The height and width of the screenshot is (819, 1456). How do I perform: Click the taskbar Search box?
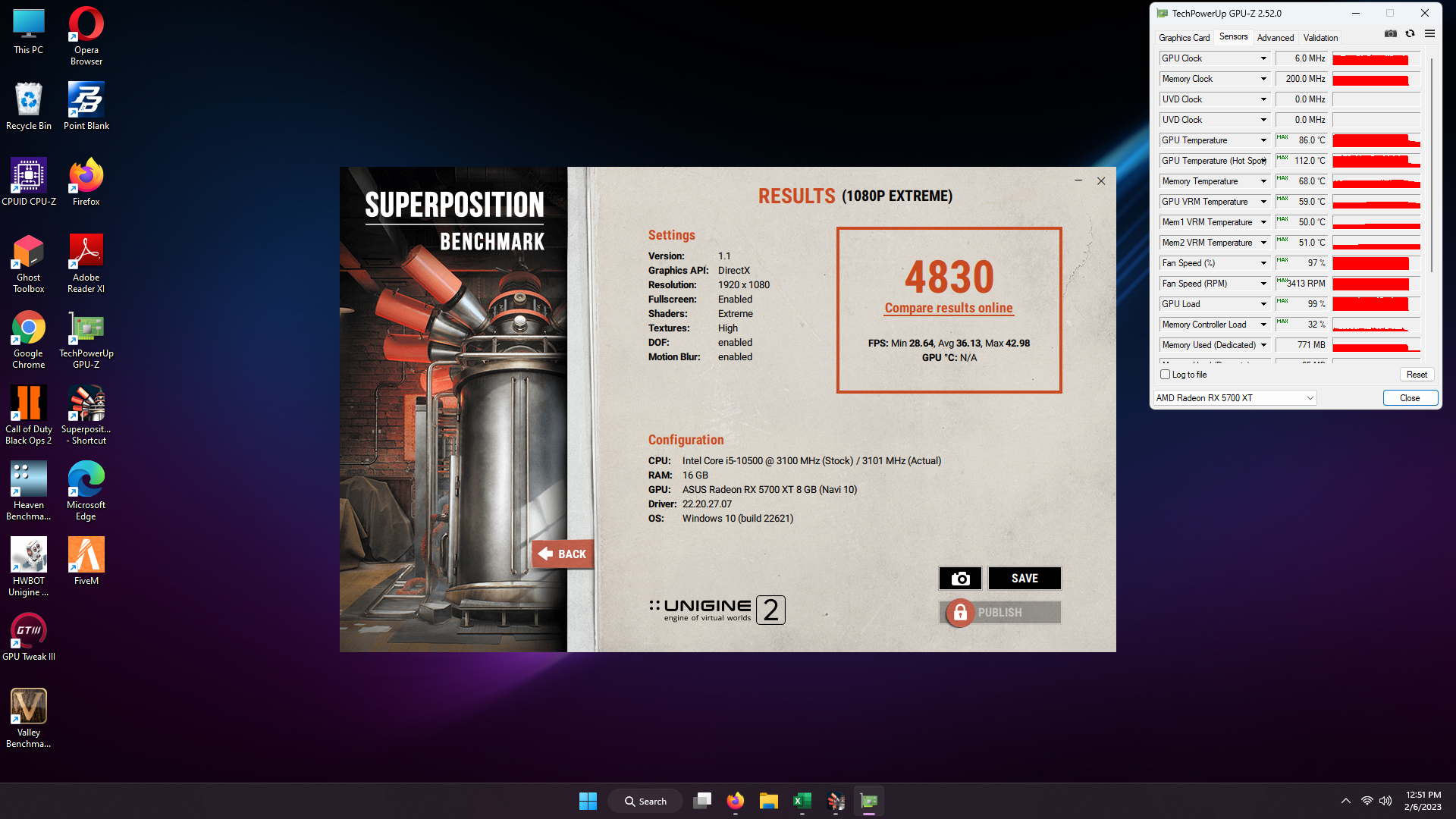[x=645, y=801]
